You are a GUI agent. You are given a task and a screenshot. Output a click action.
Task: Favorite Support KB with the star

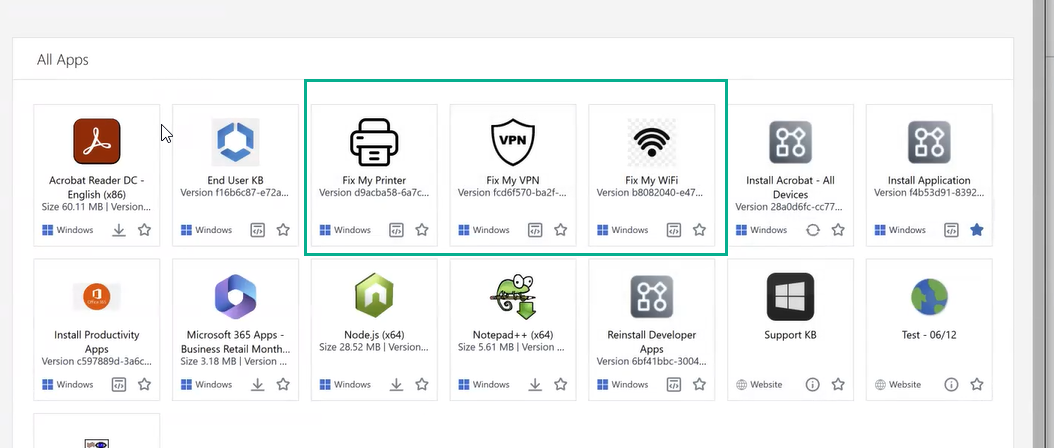coord(838,385)
